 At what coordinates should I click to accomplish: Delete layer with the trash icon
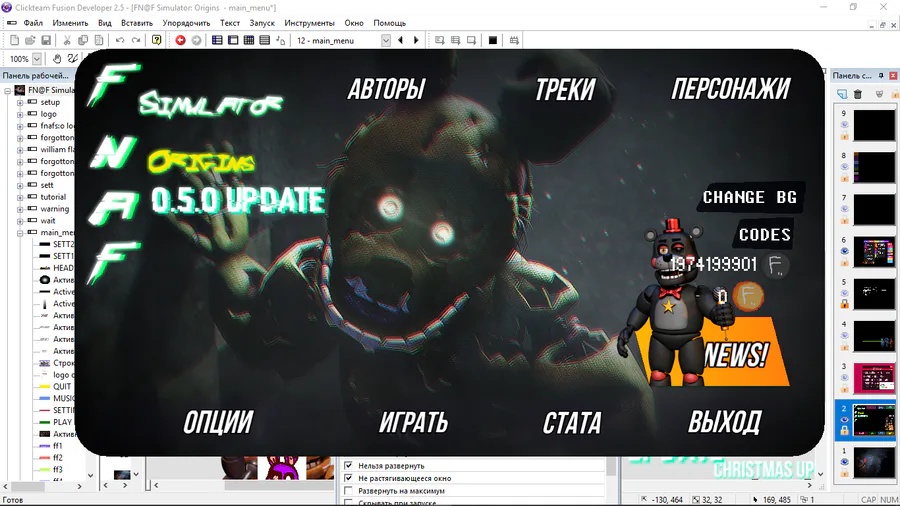tap(858, 94)
